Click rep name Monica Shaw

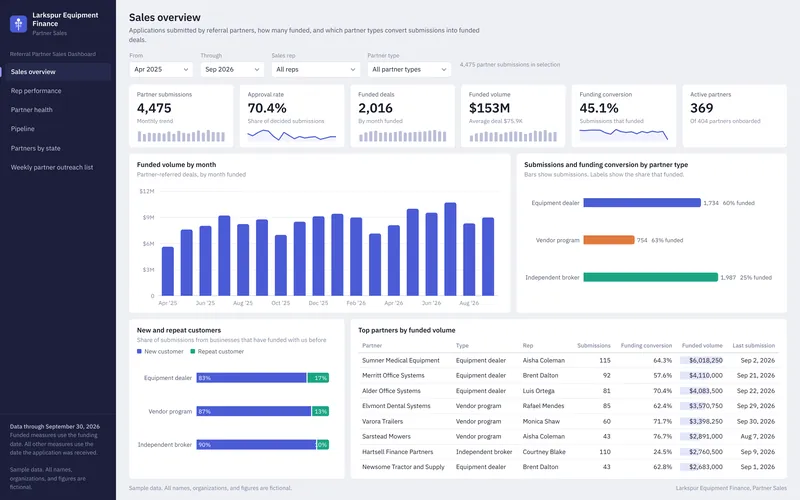[x=541, y=421]
